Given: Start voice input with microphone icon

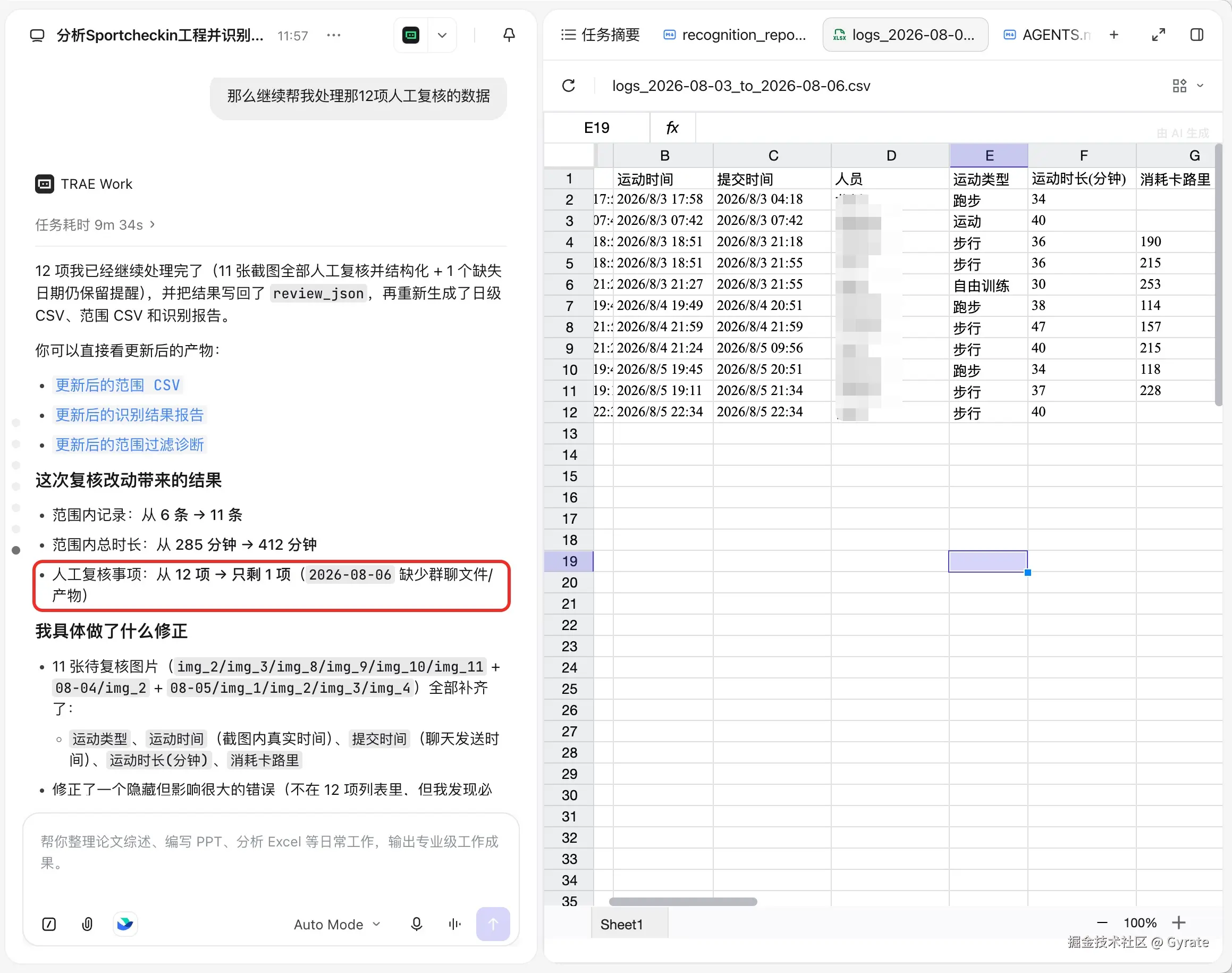Looking at the screenshot, I should (x=416, y=924).
